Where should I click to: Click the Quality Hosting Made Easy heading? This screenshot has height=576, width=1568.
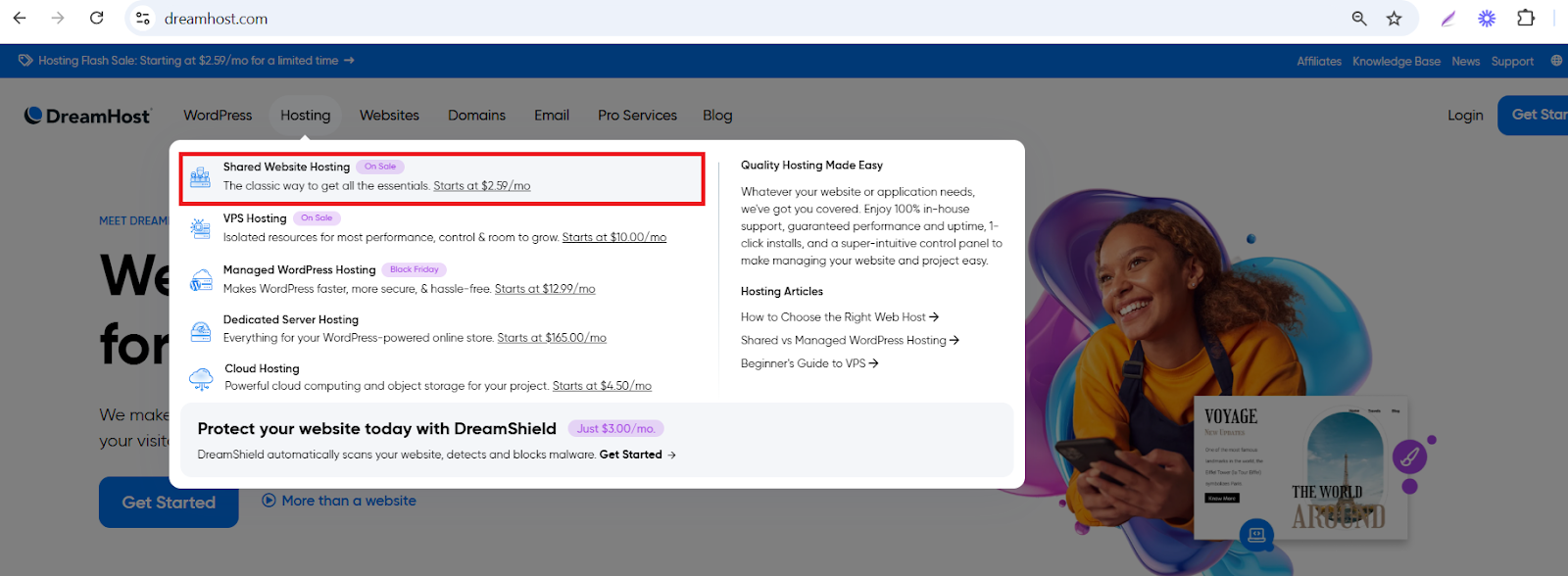(x=811, y=166)
